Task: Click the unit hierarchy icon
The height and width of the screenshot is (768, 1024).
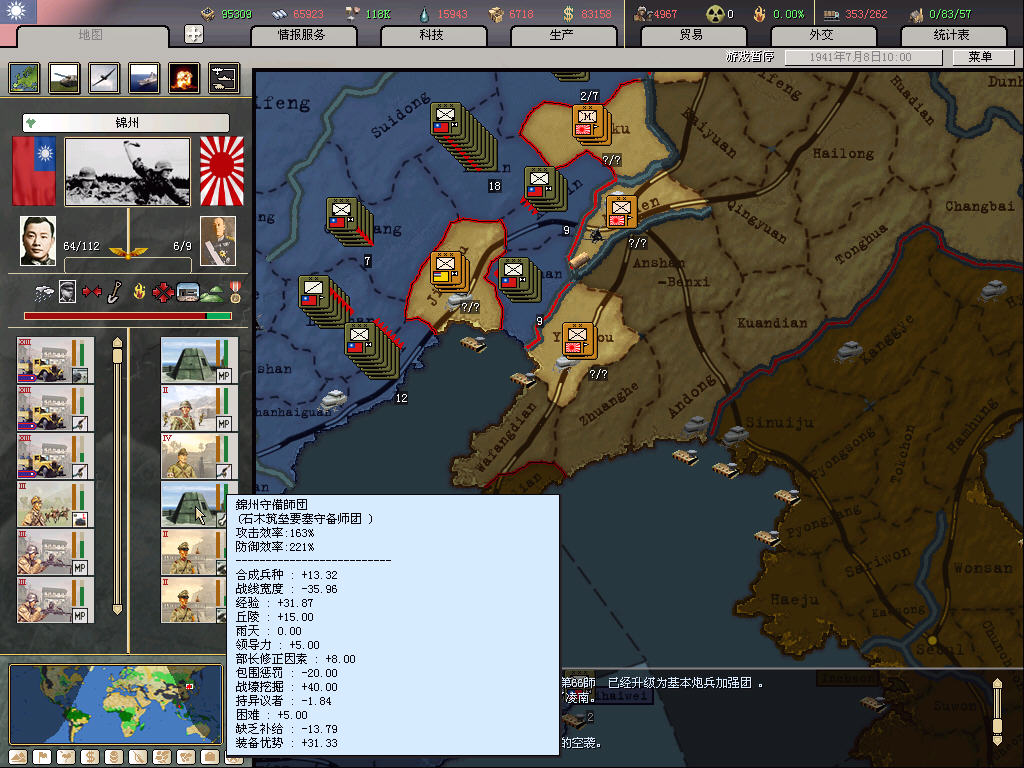Action: (x=223, y=78)
